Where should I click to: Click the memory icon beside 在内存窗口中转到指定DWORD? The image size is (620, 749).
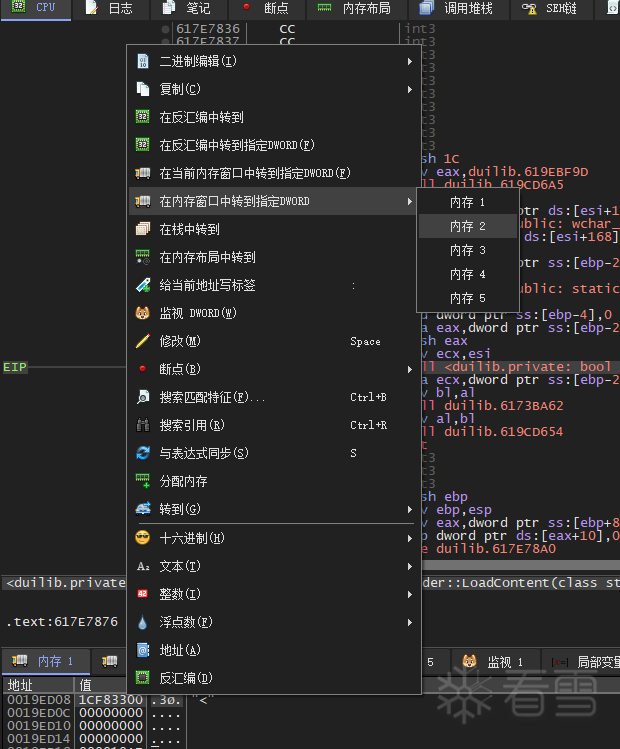tap(142, 201)
